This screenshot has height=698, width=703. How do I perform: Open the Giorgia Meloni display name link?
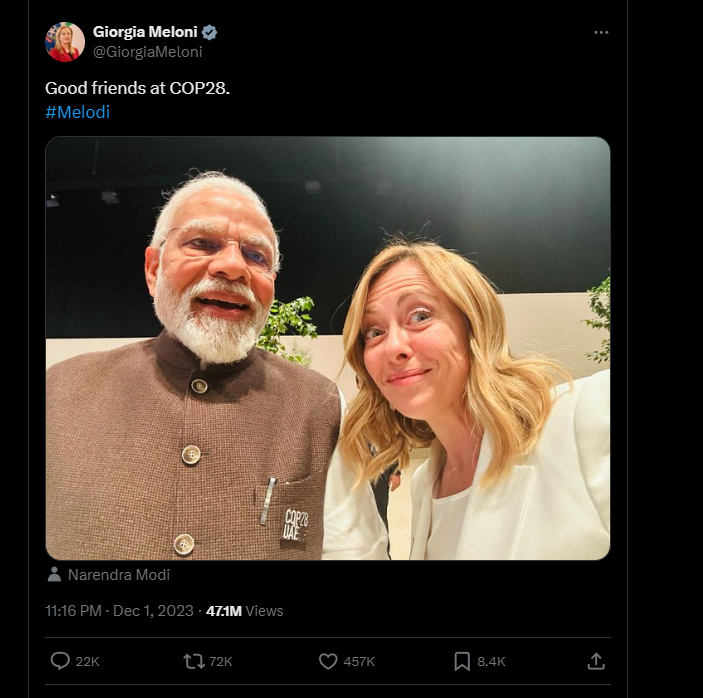(x=145, y=32)
